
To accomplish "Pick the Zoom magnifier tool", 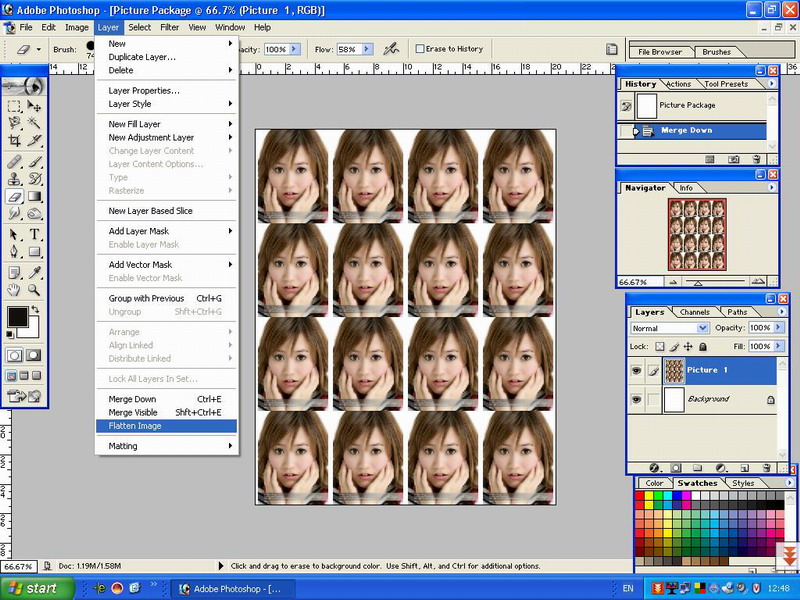I will click(34, 290).
